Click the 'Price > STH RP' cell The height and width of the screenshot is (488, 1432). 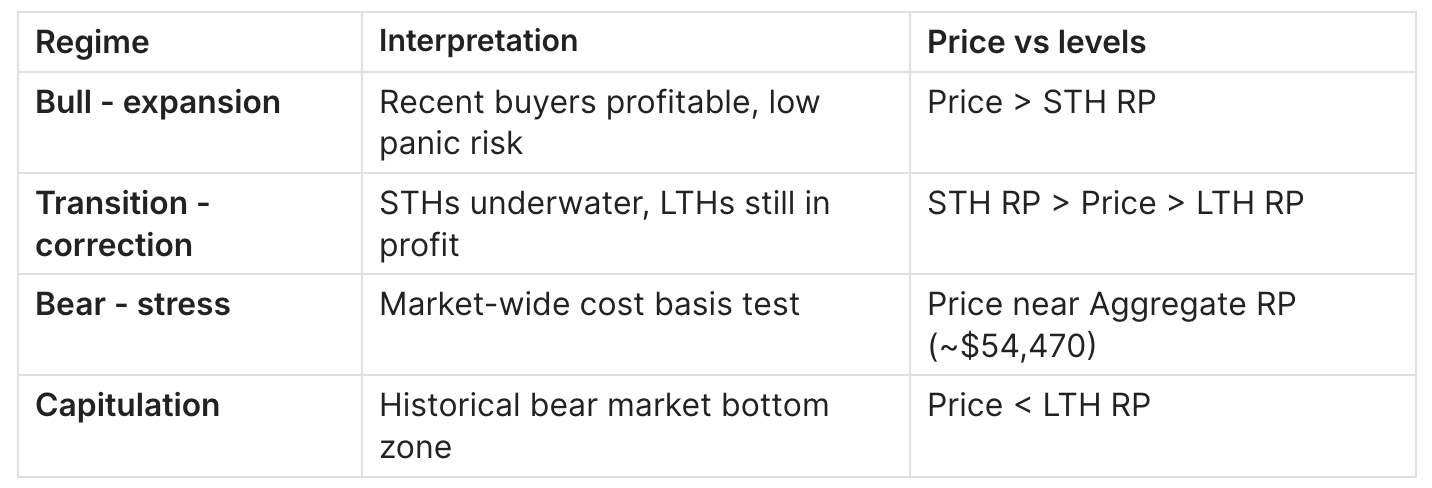(x=1041, y=103)
